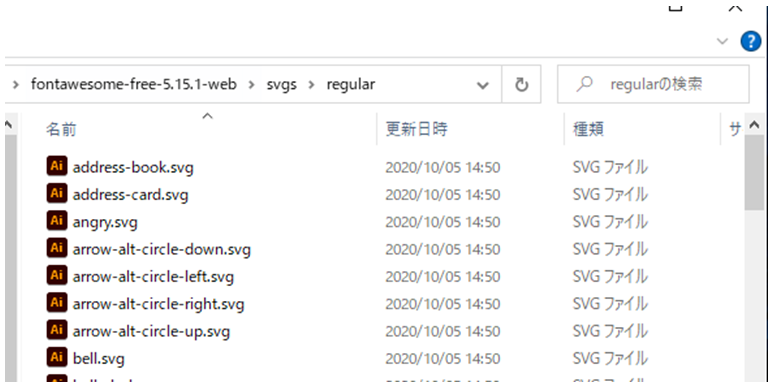Expand the chevron before fontawesome-free-5.15.1-web
Viewport: 775px width, 382px height.
16,85
